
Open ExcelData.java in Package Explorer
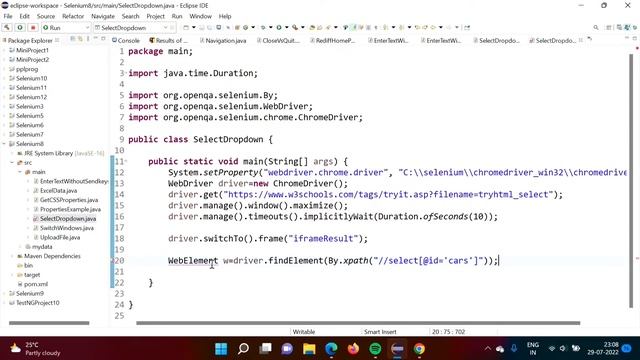pyautogui.click(x=58, y=191)
